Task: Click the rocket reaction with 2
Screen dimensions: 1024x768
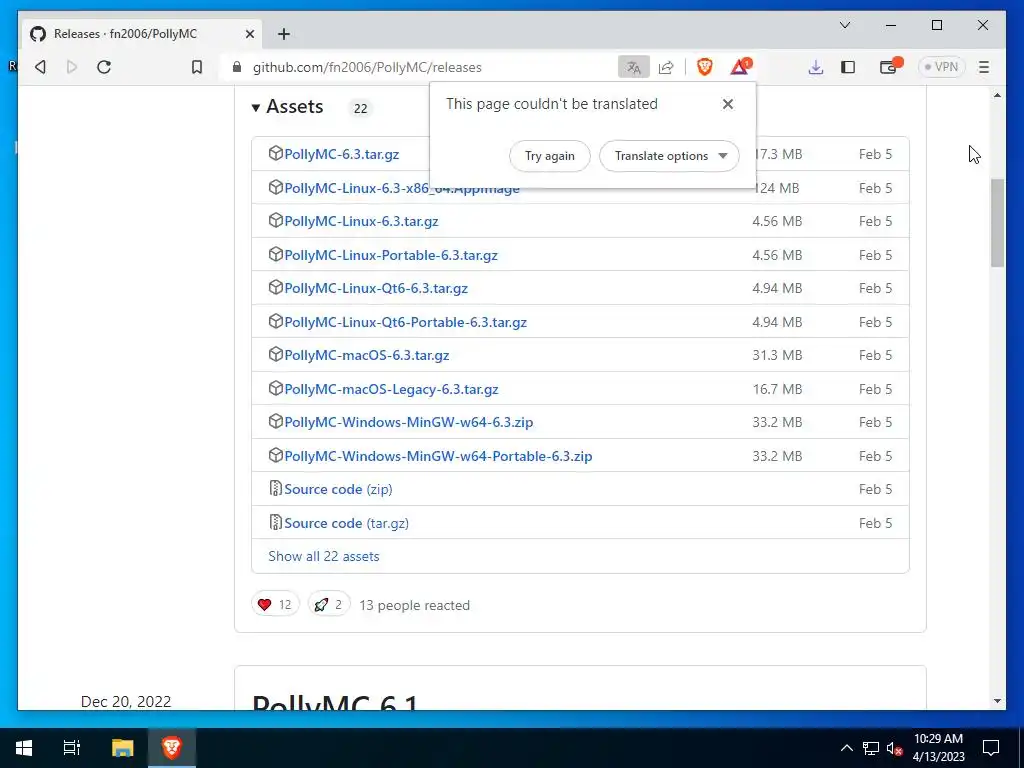Action: click(x=329, y=605)
